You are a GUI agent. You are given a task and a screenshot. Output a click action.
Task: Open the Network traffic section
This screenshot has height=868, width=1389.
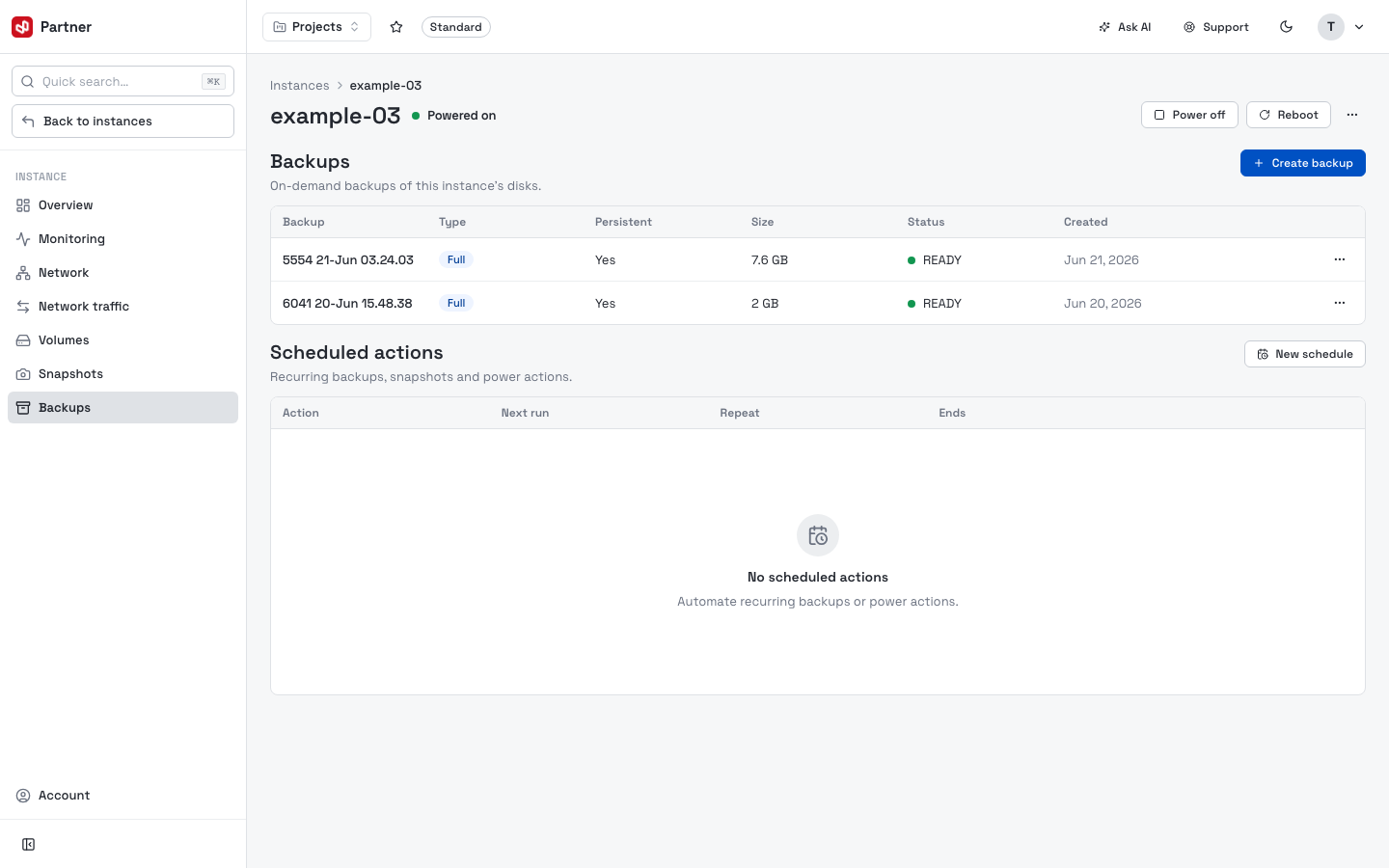[x=123, y=306]
